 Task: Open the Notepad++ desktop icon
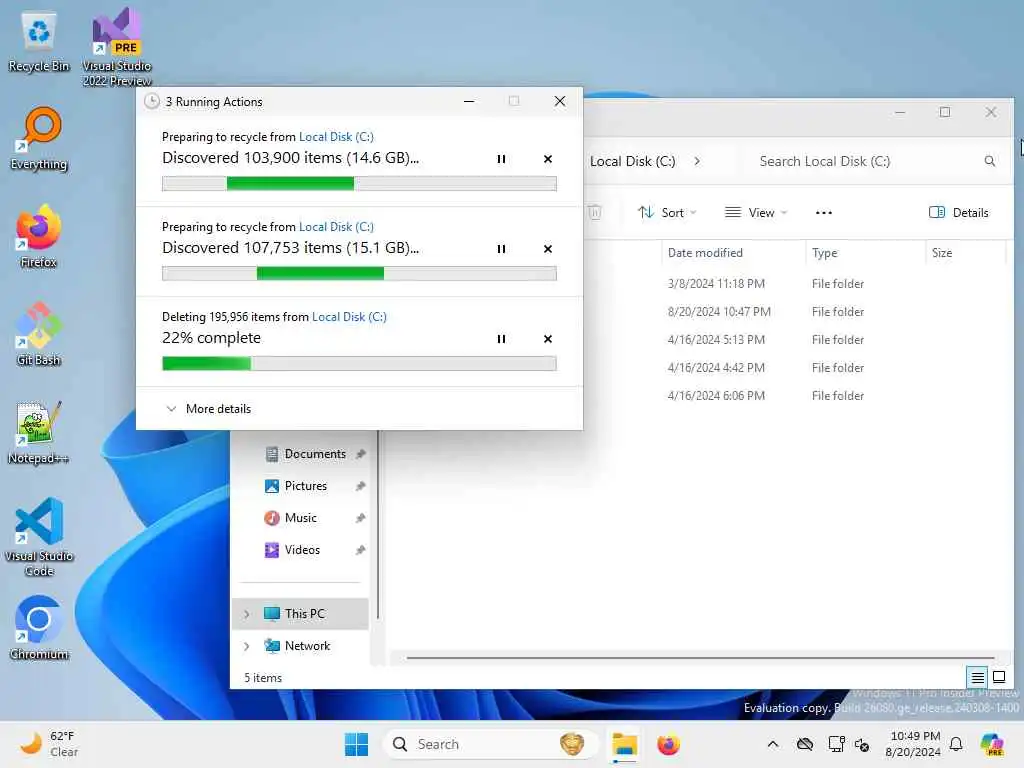click(39, 432)
